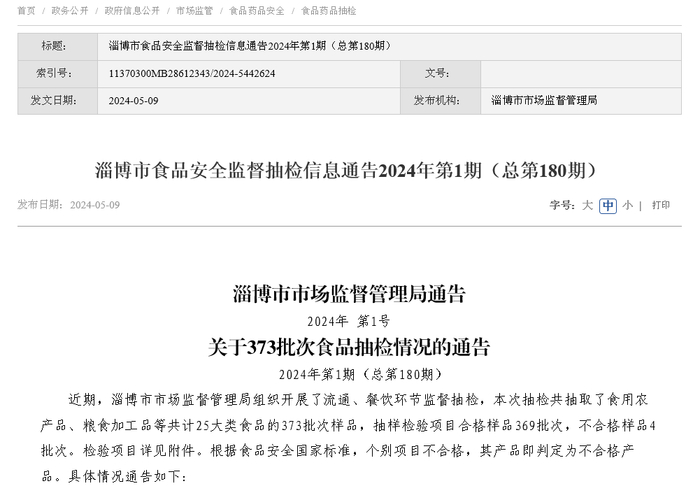Set font size to 大
Screen dimensions: 700x486
[x=587, y=205]
